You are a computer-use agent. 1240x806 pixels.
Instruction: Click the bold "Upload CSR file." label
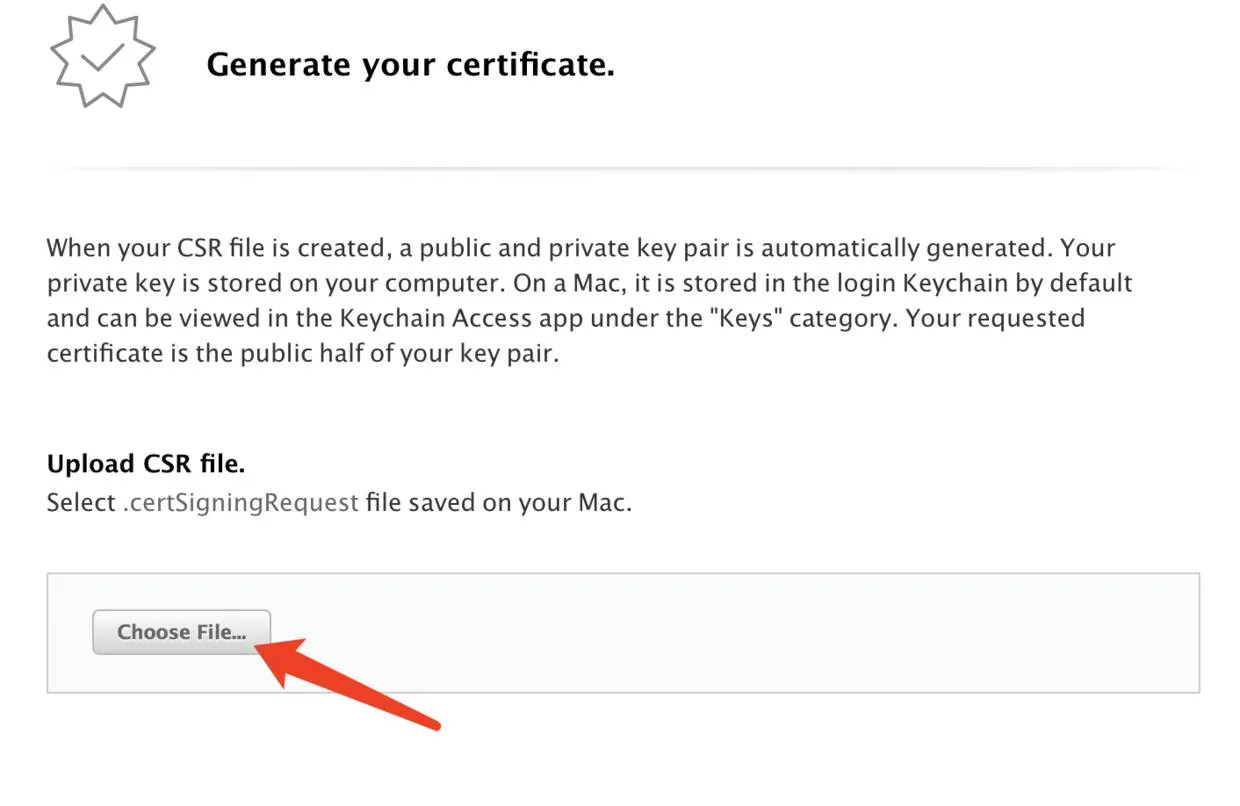(146, 464)
